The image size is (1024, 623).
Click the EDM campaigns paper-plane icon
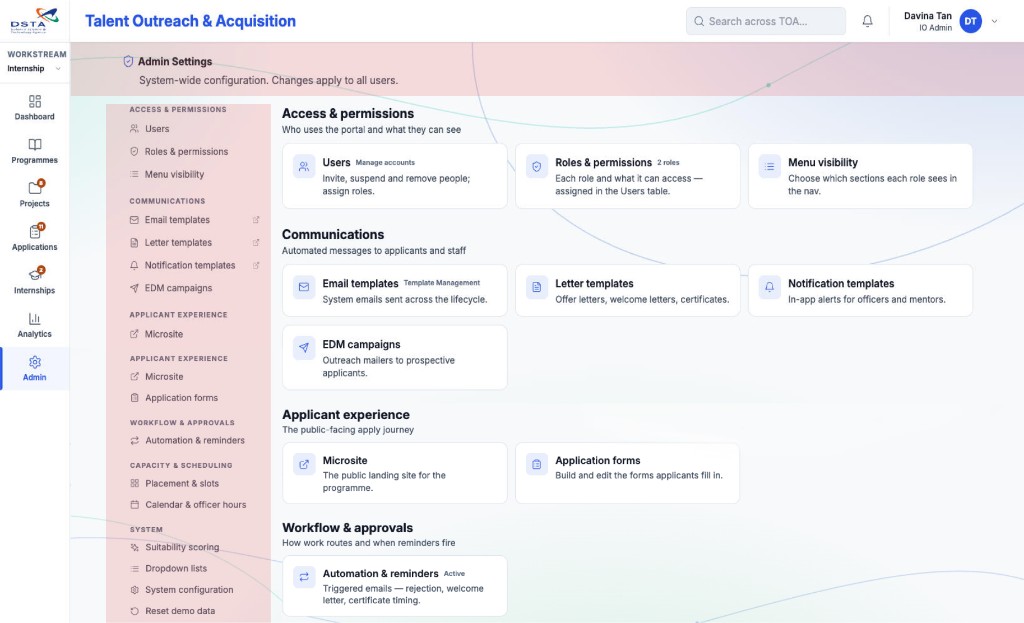(x=304, y=347)
